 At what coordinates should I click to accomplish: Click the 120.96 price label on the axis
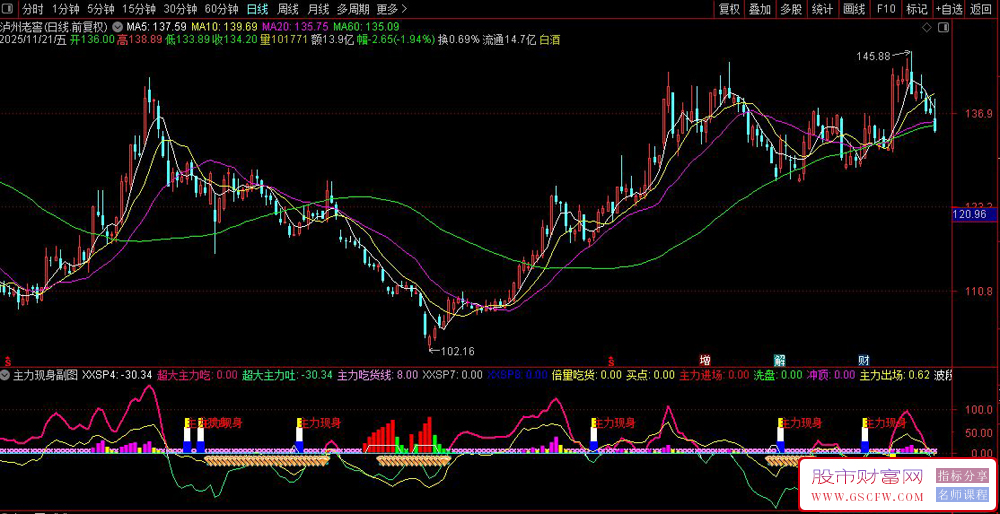click(x=970, y=214)
